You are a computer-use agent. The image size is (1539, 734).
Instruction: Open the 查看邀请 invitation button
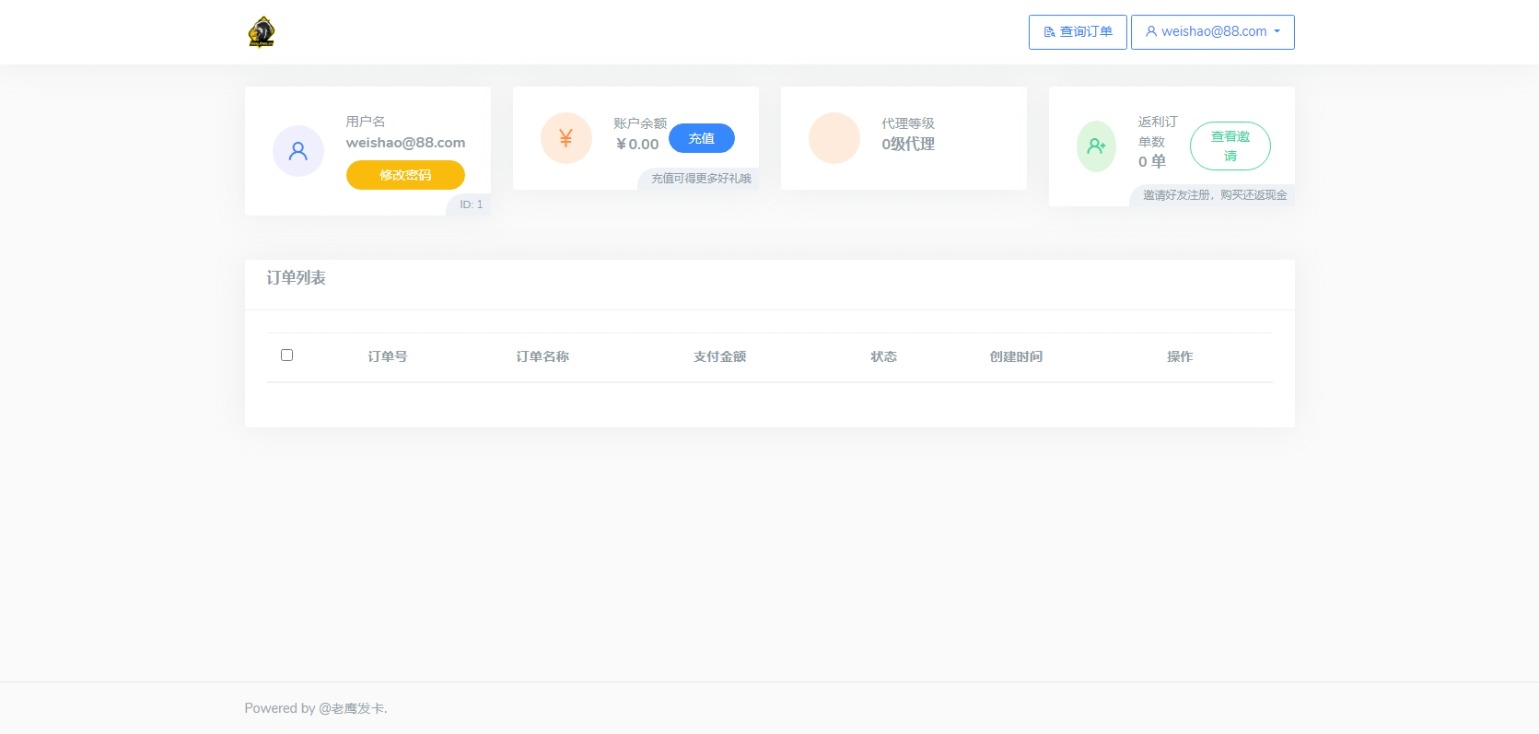coord(1230,146)
